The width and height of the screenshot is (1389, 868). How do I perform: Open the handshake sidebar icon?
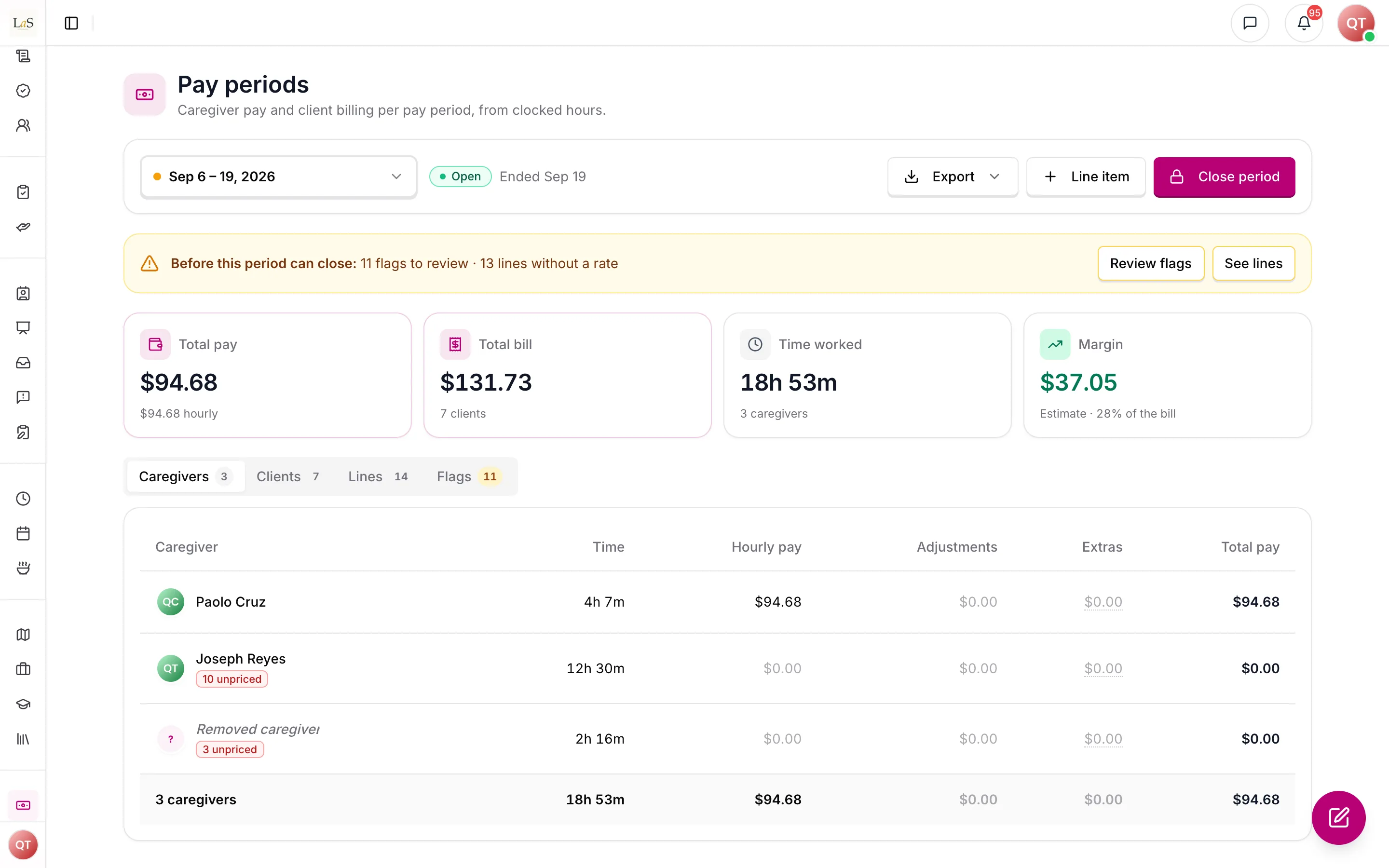(23, 227)
